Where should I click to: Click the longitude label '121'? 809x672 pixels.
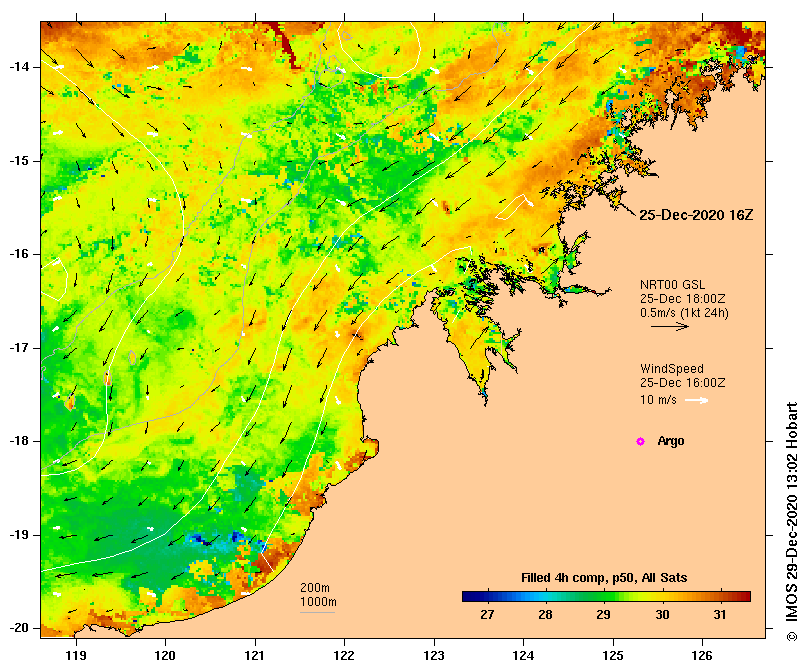(x=255, y=655)
